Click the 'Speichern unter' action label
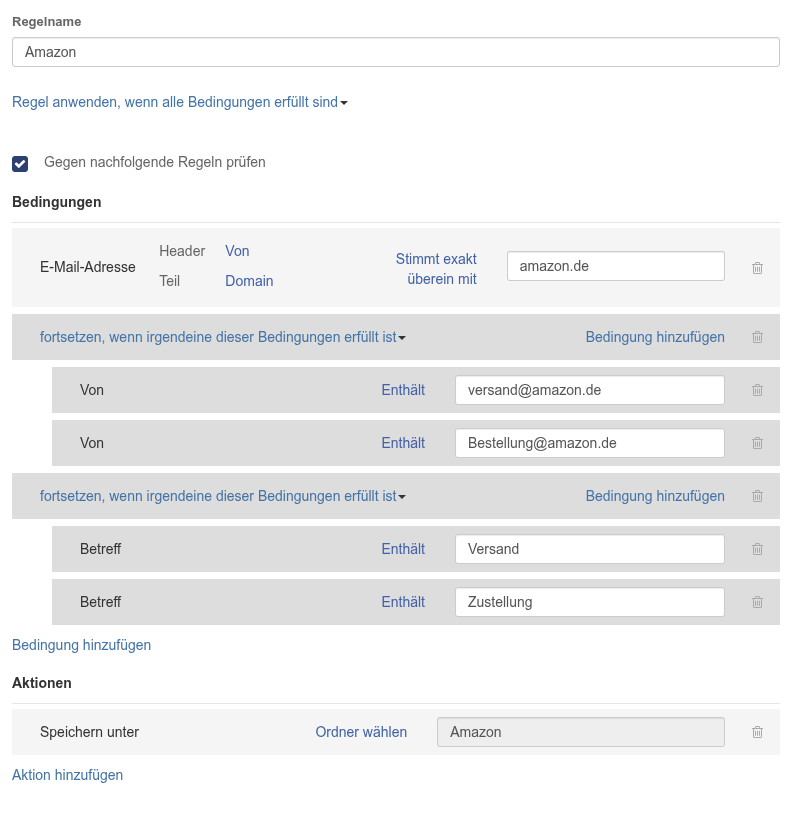 pos(89,732)
